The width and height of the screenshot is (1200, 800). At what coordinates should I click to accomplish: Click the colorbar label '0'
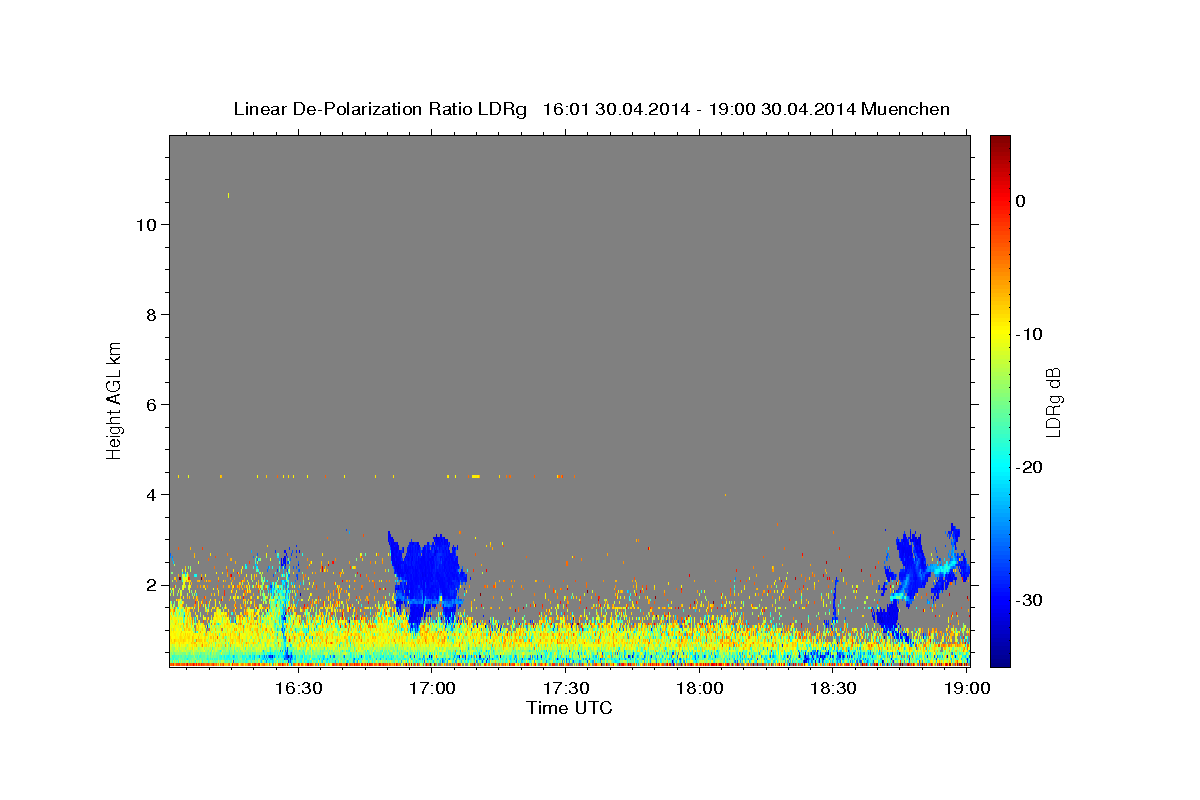(1021, 201)
